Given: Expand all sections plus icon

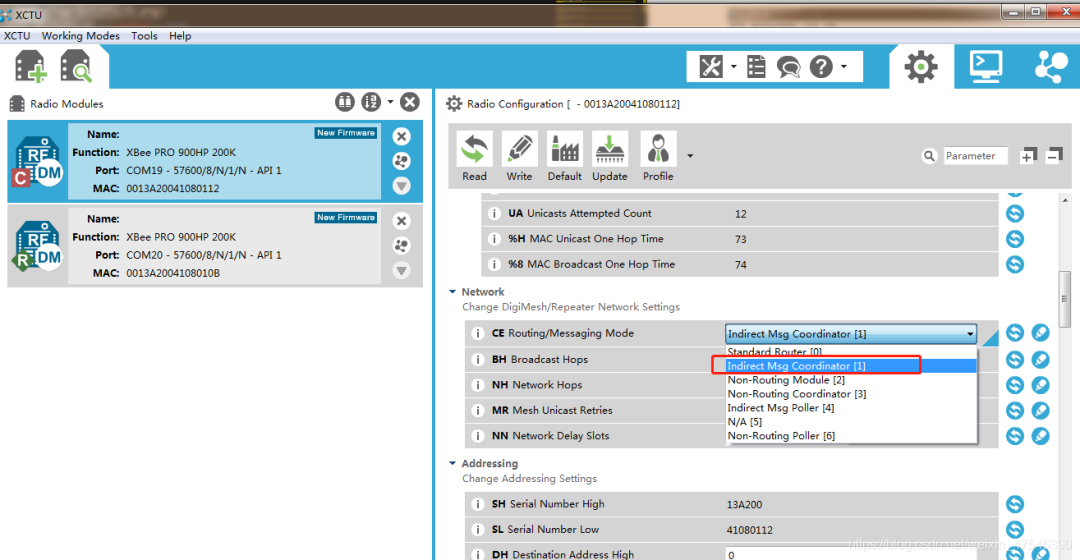Looking at the screenshot, I should (x=1028, y=156).
